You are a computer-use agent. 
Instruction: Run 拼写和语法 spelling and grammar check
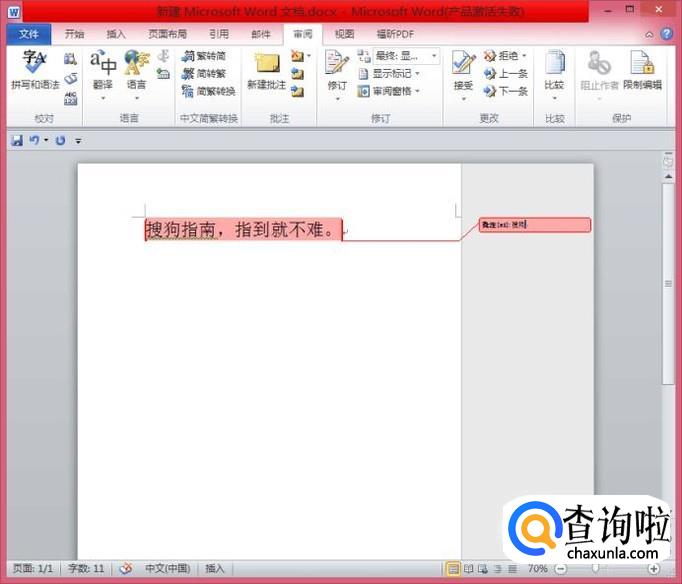[x=34, y=70]
